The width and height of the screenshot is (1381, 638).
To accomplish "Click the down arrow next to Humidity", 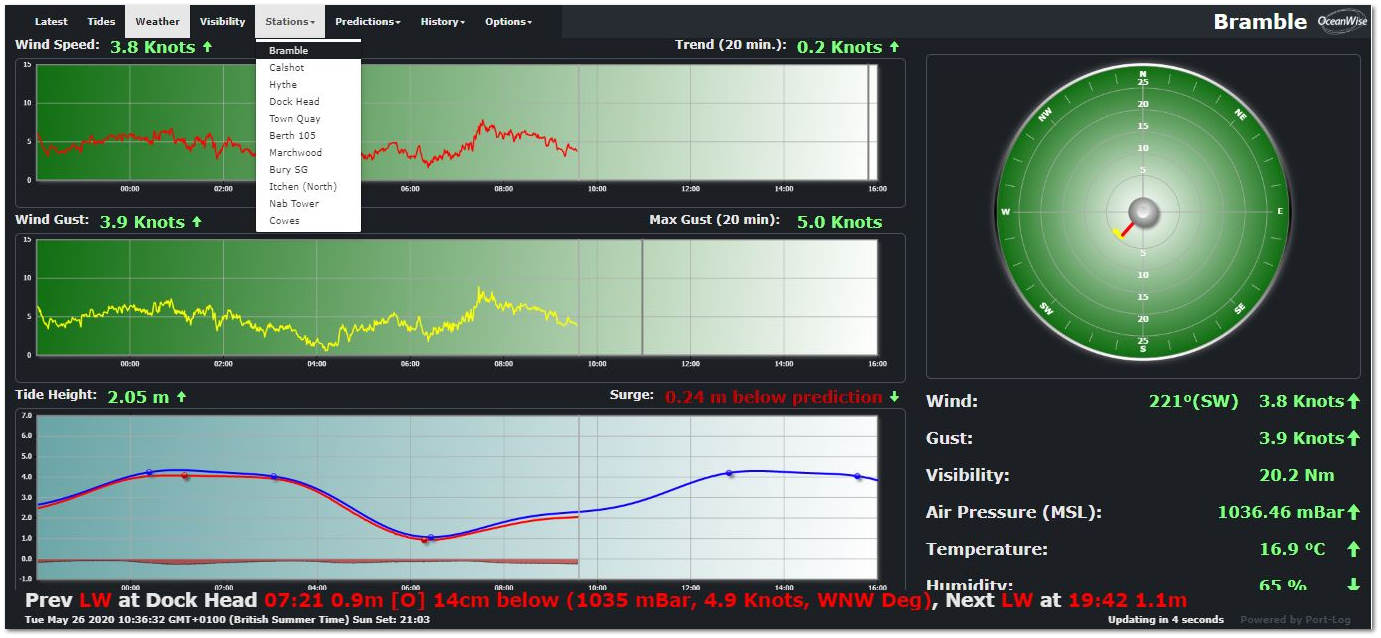I will pyautogui.click(x=1353, y=585).
